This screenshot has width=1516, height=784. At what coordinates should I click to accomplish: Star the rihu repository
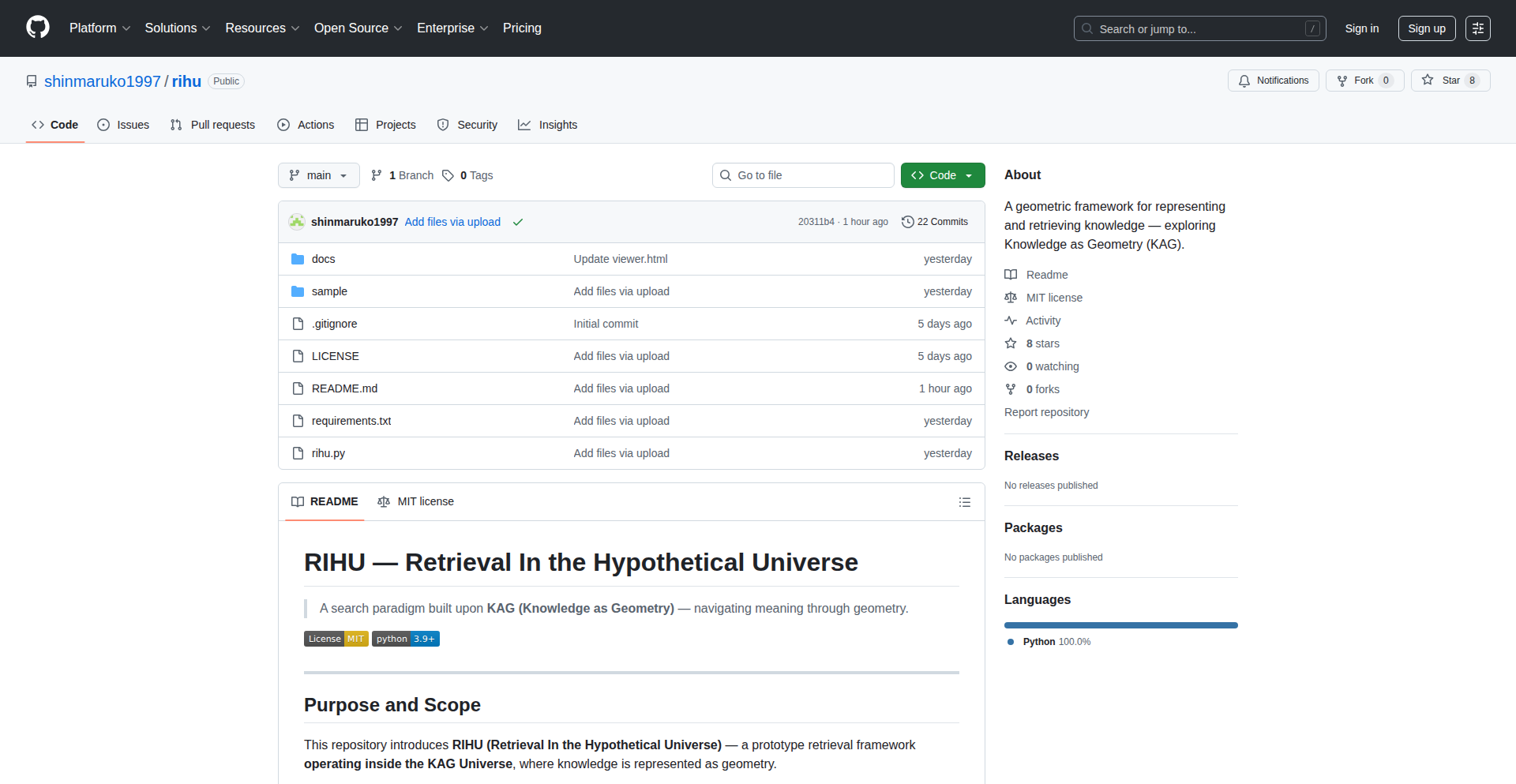pos(1450,81)
